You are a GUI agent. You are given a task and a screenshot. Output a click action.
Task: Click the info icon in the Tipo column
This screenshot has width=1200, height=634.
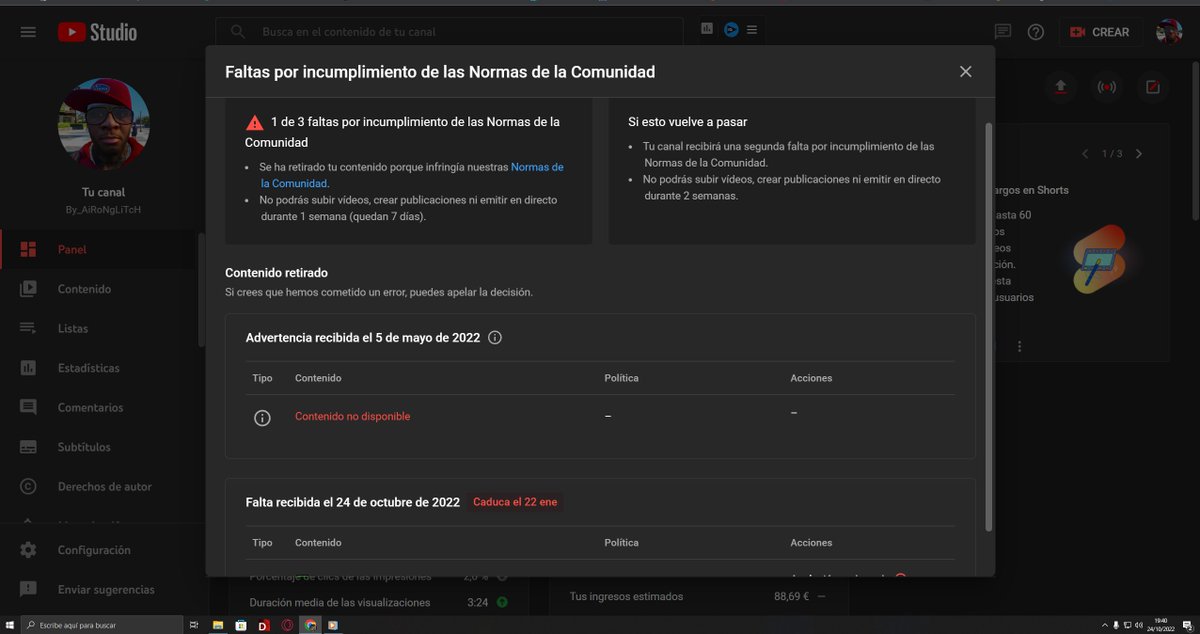pyautogui.click(x=262, y=418)
